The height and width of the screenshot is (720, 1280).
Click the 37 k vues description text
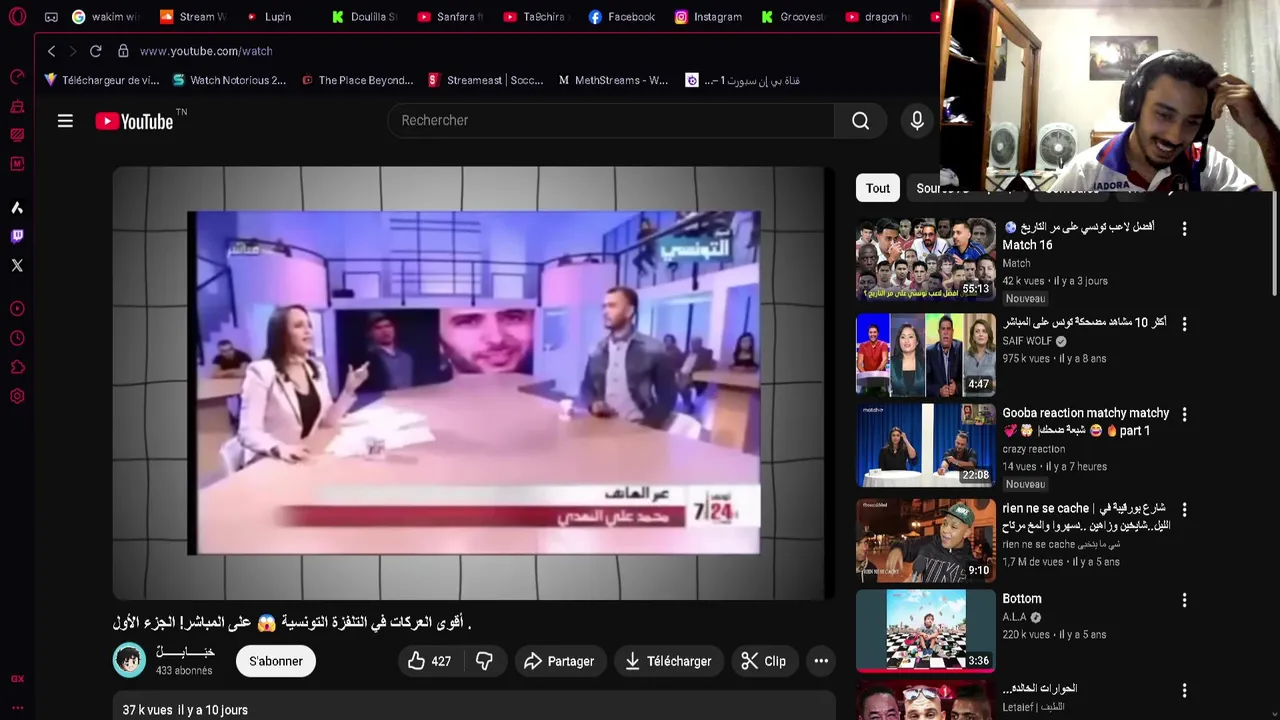(185, 710)
